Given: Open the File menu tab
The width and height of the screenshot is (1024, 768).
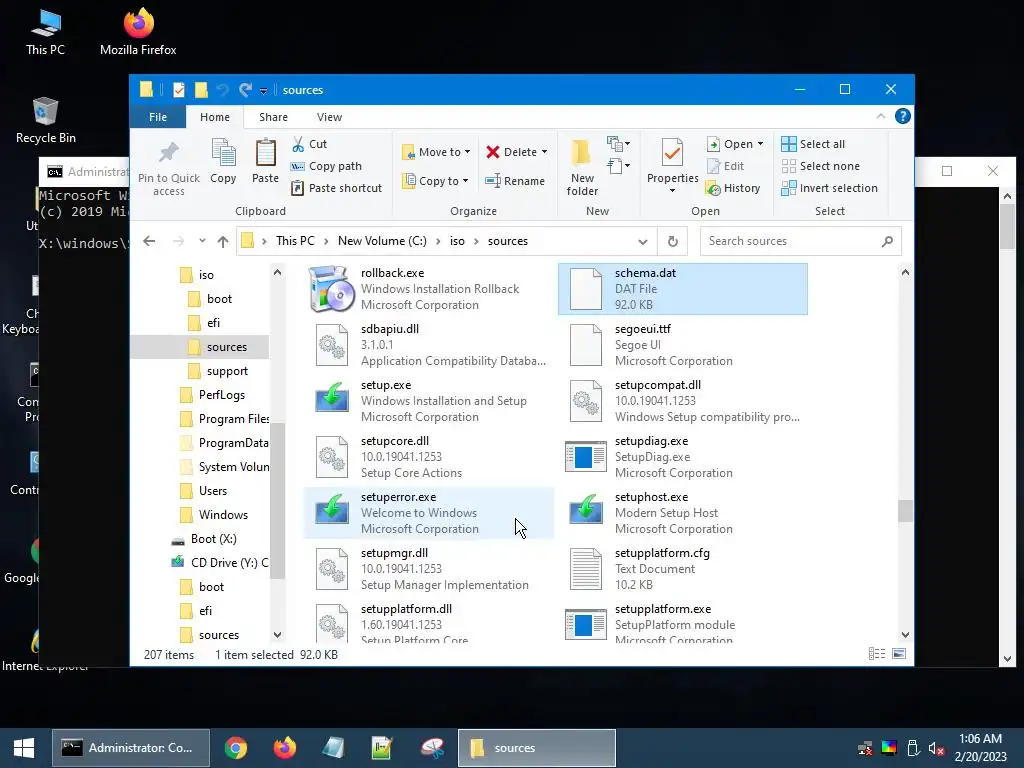Looking at the screenshot, I should [158, 117].
